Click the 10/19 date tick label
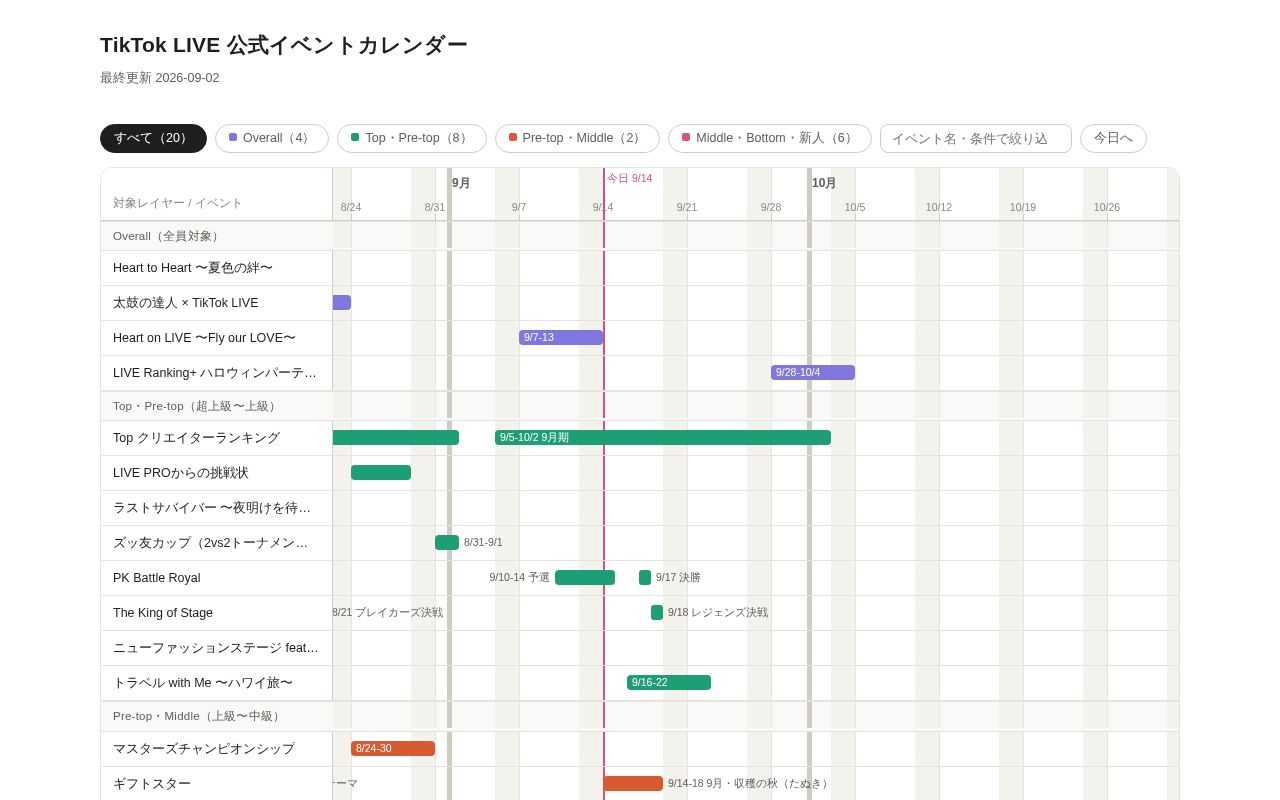The width and height of the screenshot is (1280, 800). (1023, 208)
